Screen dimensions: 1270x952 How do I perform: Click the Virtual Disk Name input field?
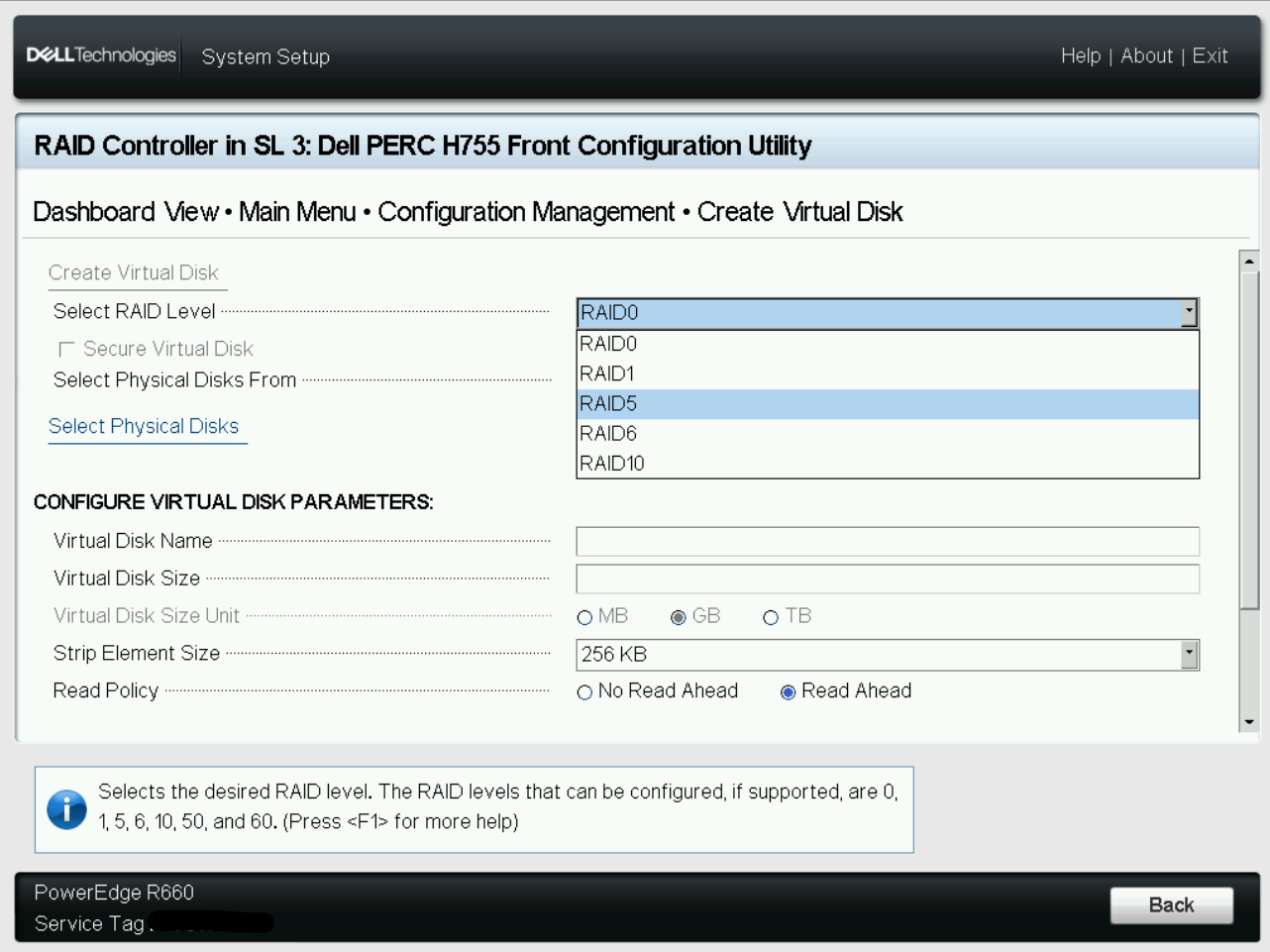point(888,541)
